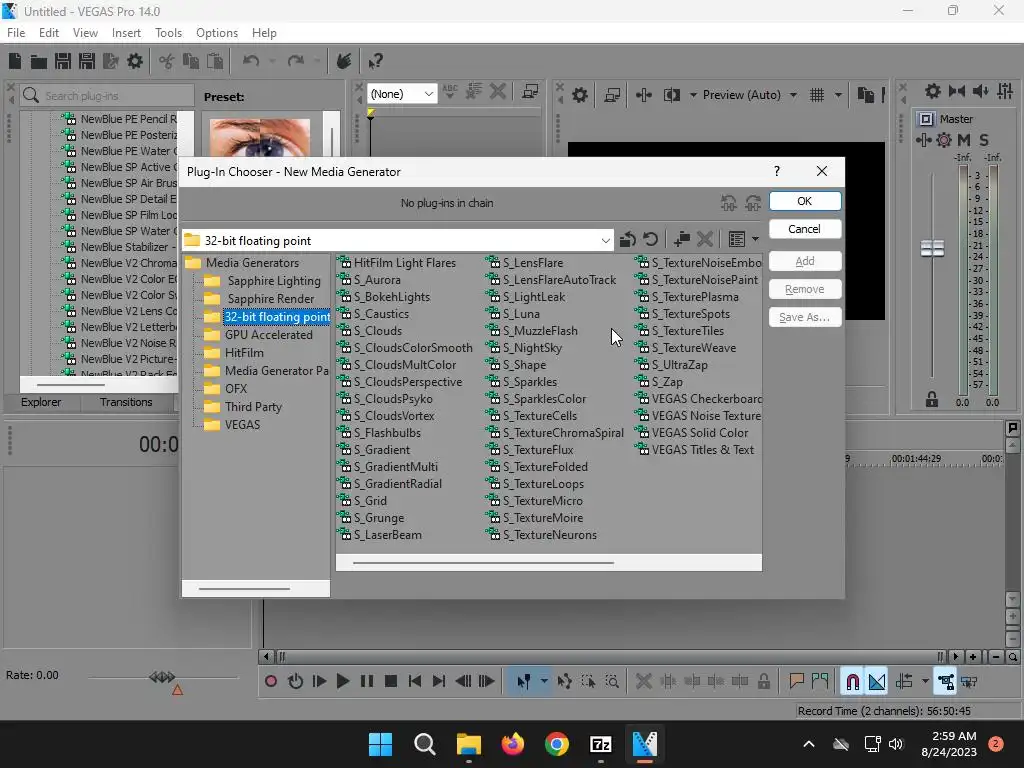Click the Pause button in transport bar

pos(367,681)
